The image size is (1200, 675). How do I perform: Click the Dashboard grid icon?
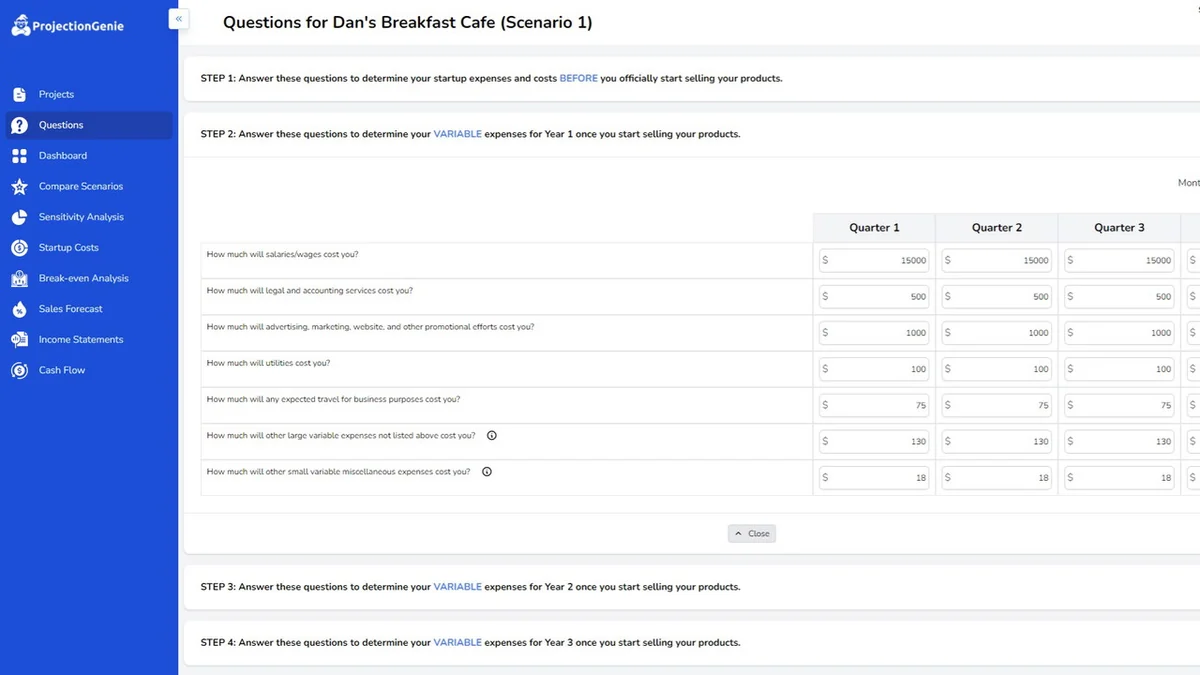[19, 156]
